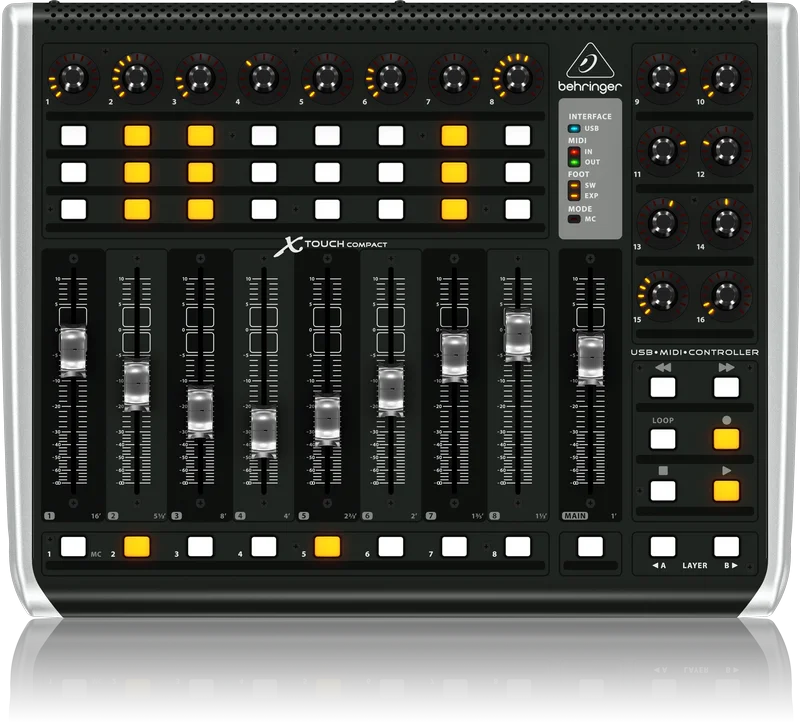The image size is (800, 724).
Task: Click second-row white button under encoder 5
Action: click(327, 172)
